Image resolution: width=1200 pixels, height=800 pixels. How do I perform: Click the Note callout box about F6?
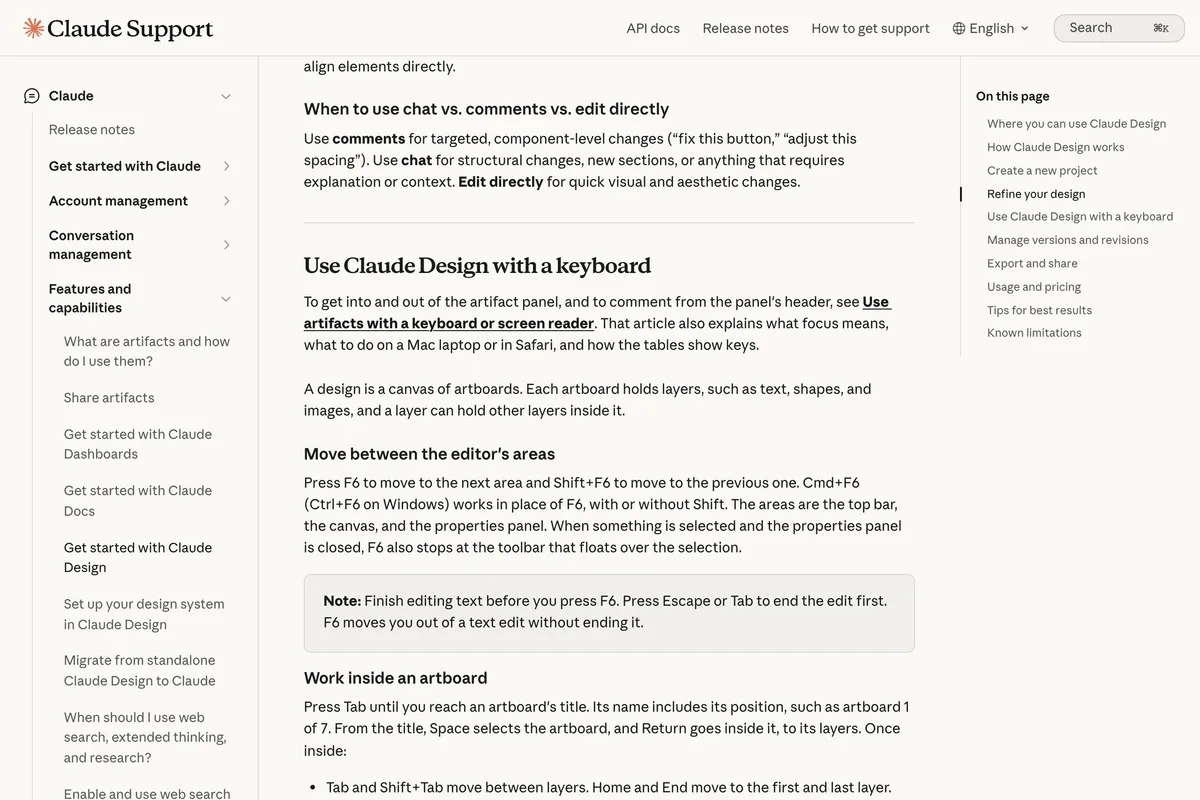coord(609,613)
